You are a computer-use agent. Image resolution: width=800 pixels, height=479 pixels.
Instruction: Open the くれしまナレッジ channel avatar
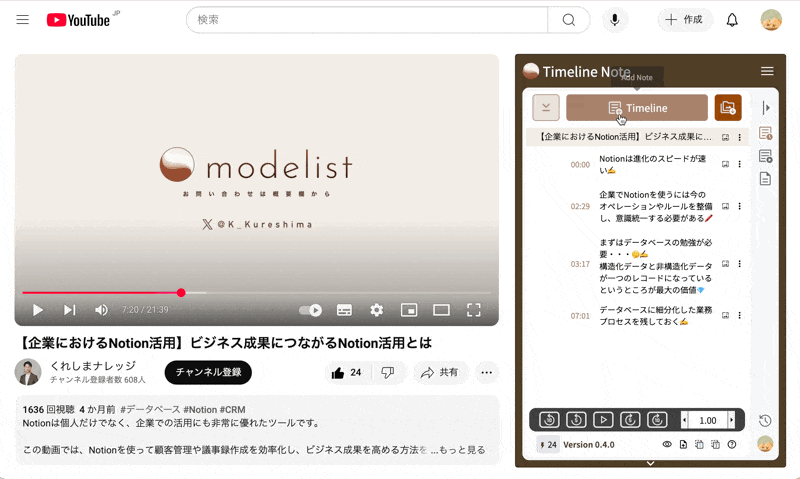[28, 372]
